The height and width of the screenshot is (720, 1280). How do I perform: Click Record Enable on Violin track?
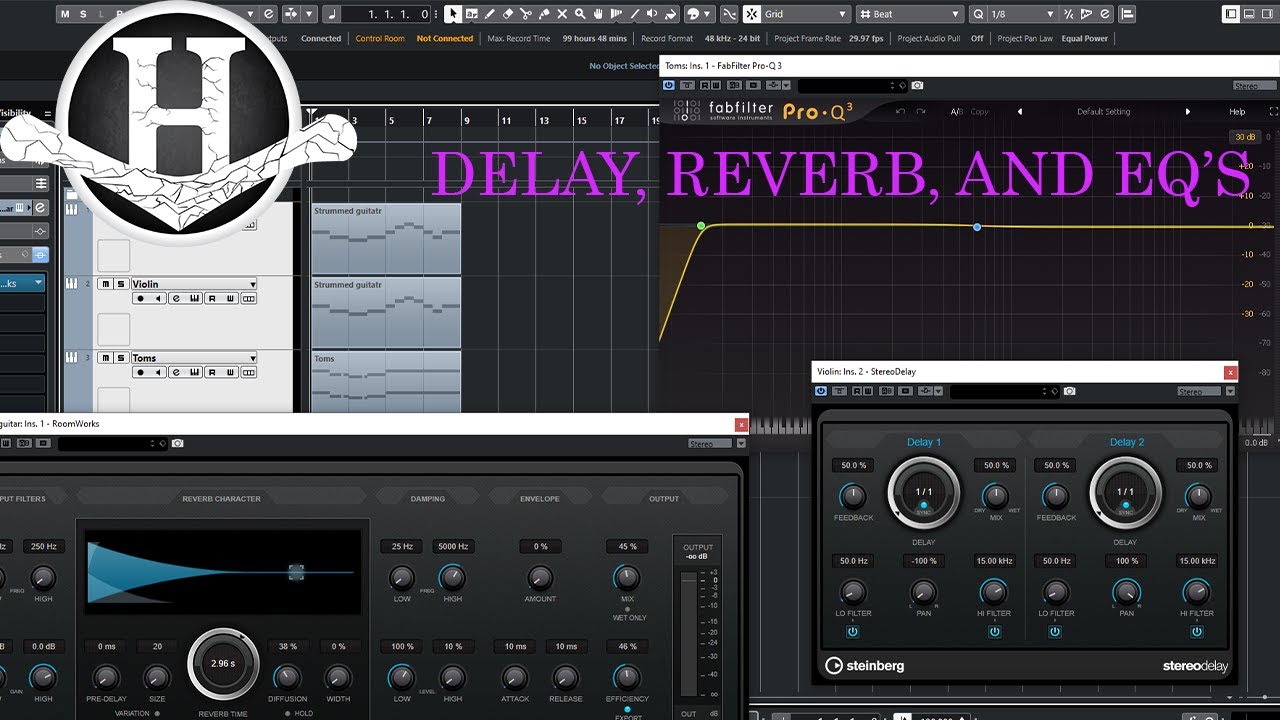(140, 299)
